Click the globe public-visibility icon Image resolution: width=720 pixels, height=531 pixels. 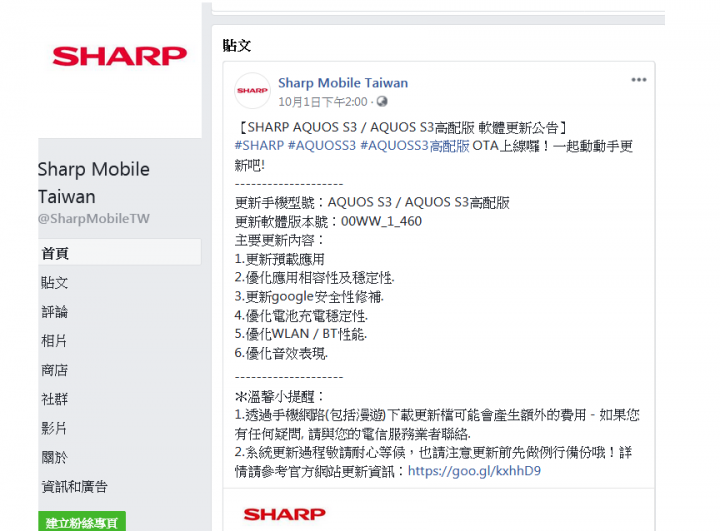tap(382, 102)
